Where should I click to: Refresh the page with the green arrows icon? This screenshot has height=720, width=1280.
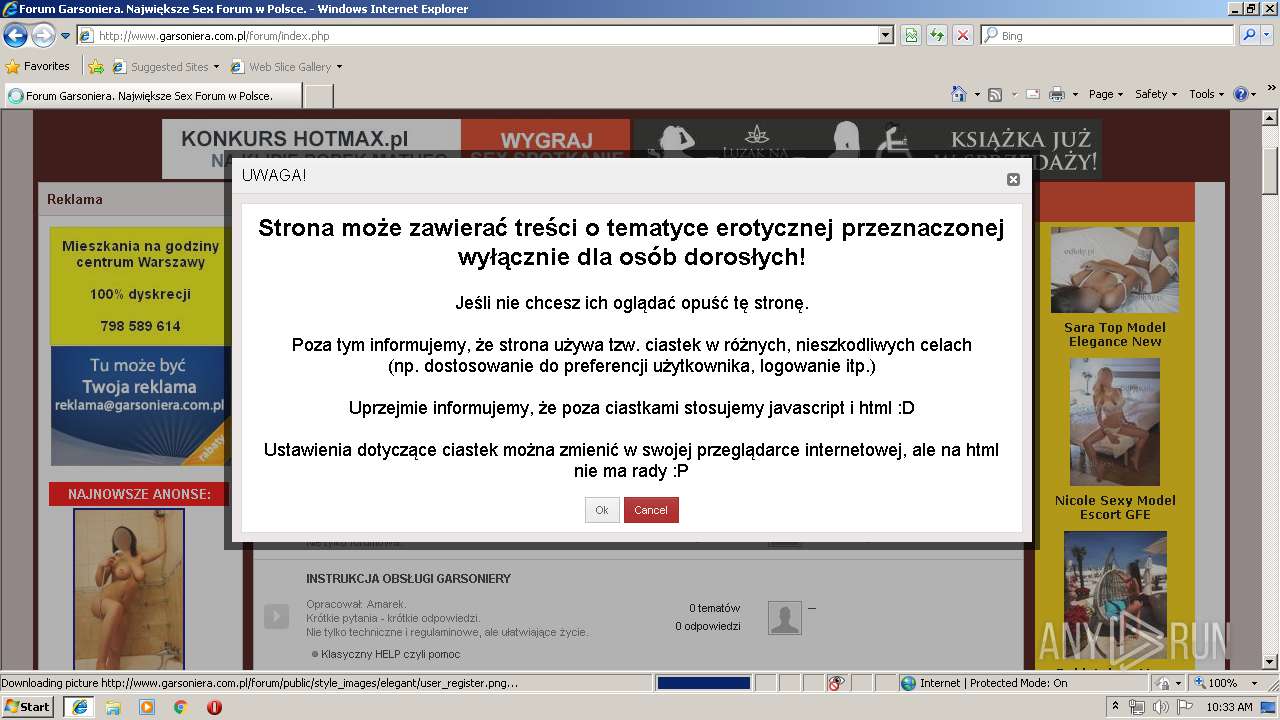[937, 36]
